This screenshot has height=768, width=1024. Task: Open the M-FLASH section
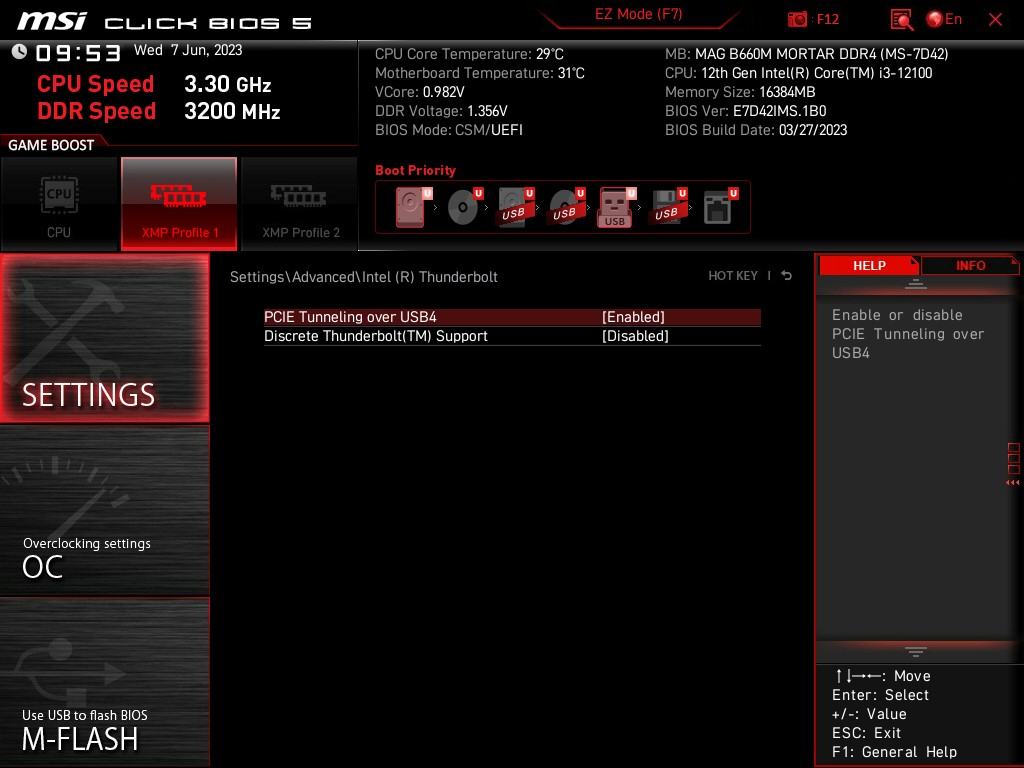tap(104, 682)
